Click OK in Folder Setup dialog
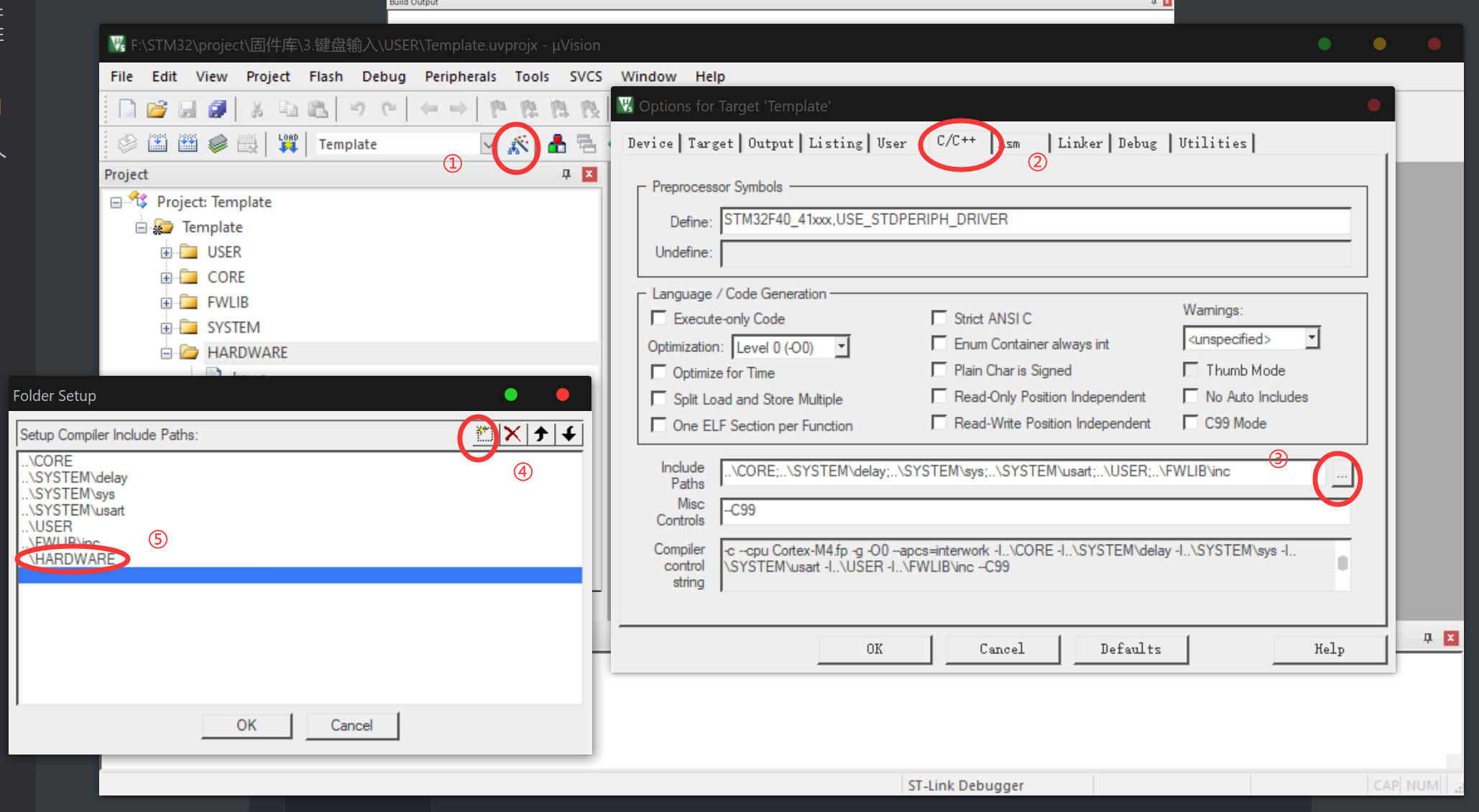This screenshot has width=1479, height=812. (247, 725)
